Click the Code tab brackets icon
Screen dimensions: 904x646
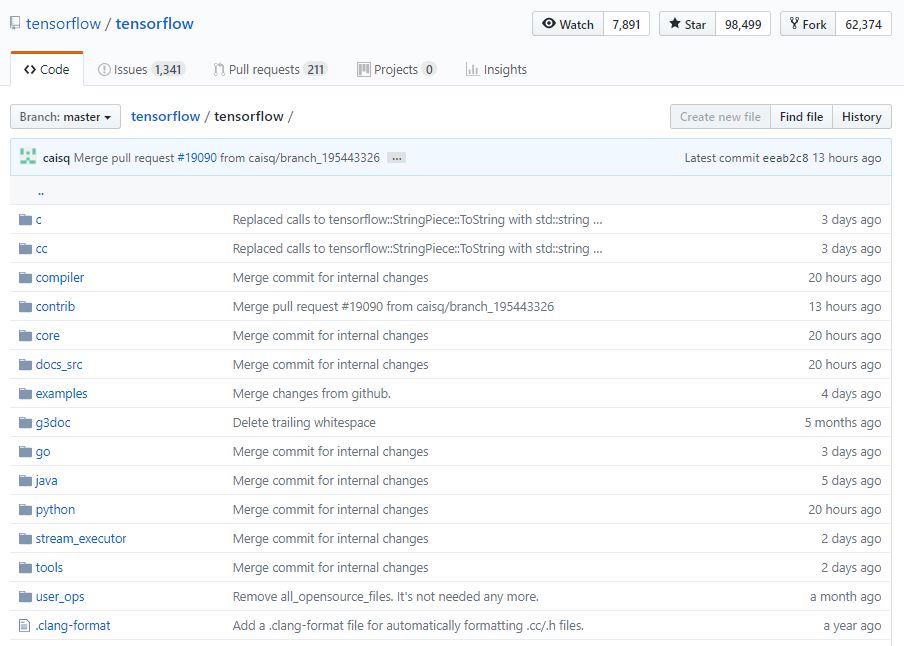click(30, 70)
